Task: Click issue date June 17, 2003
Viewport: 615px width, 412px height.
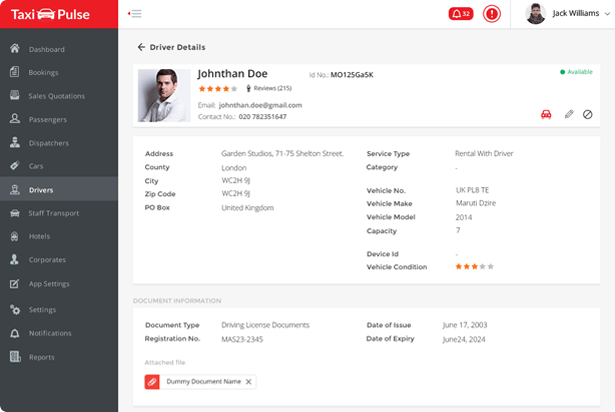Action: (465, 325)
